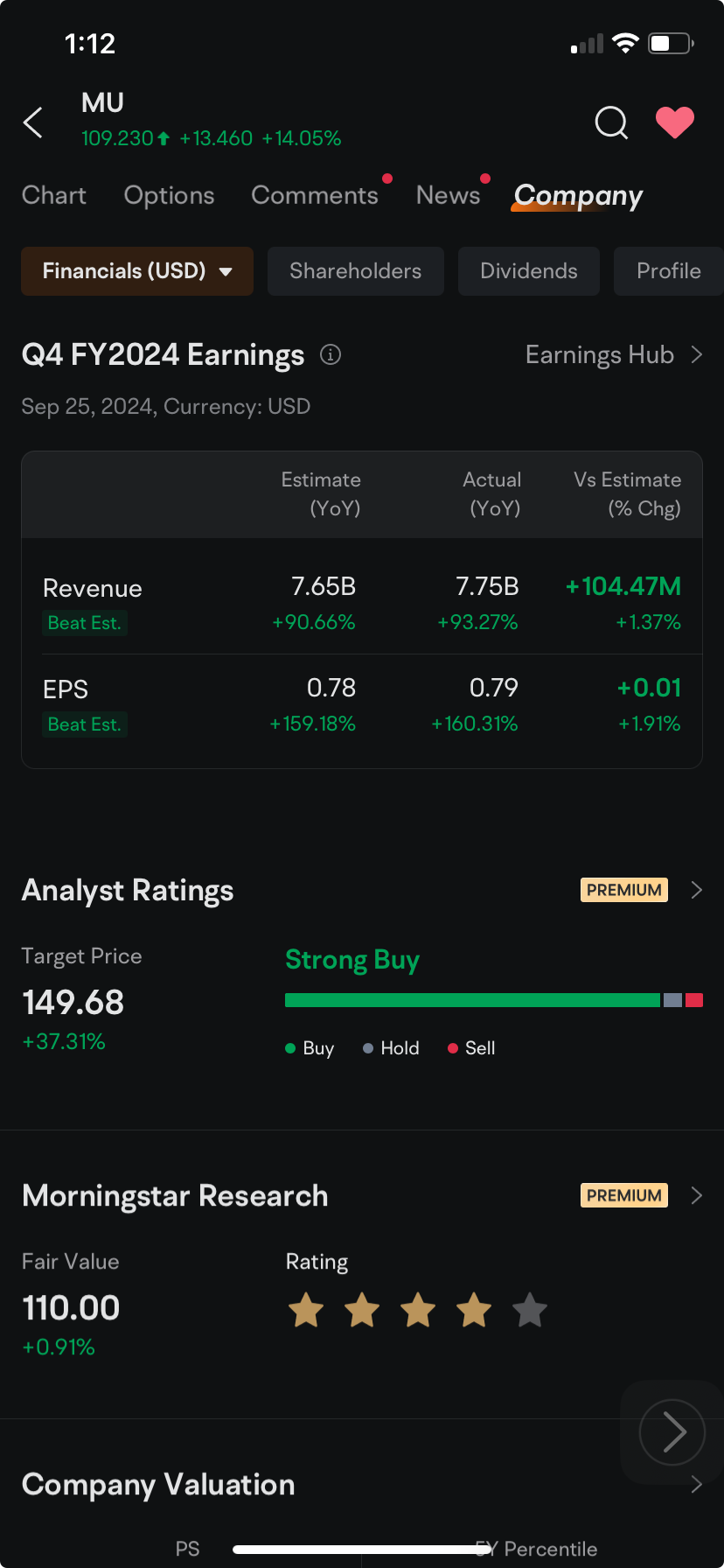Open the search magnifier icon
Screen dimensions: 724x1568
611,122
